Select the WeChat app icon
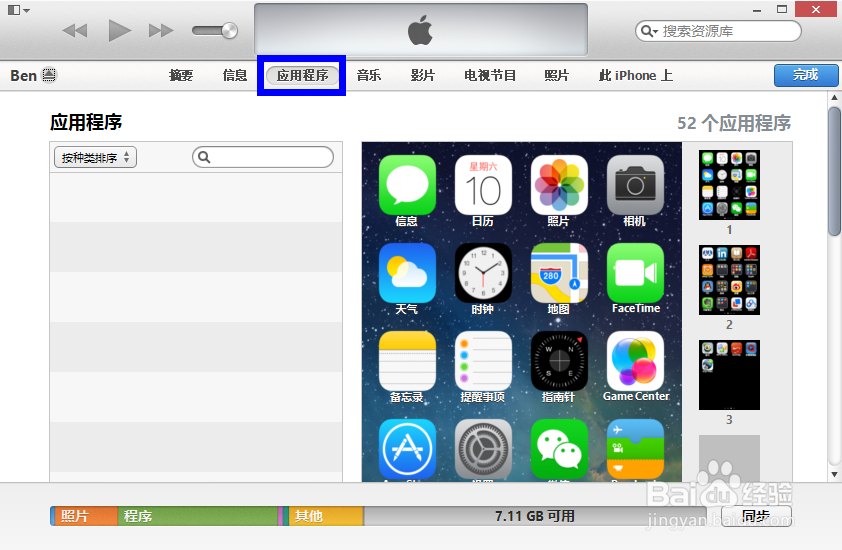This screenshot has height=550, width=842. 559,449
